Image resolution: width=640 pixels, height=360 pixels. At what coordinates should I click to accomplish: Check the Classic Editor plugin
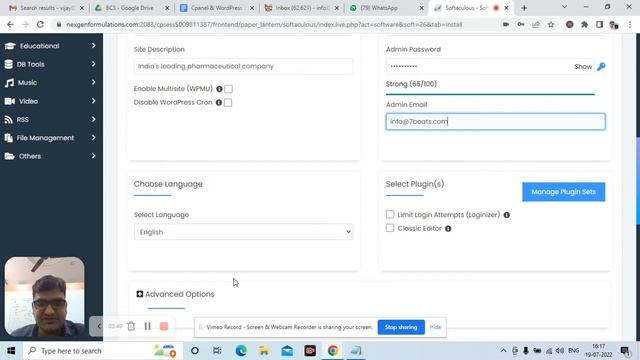coord(390,228)
